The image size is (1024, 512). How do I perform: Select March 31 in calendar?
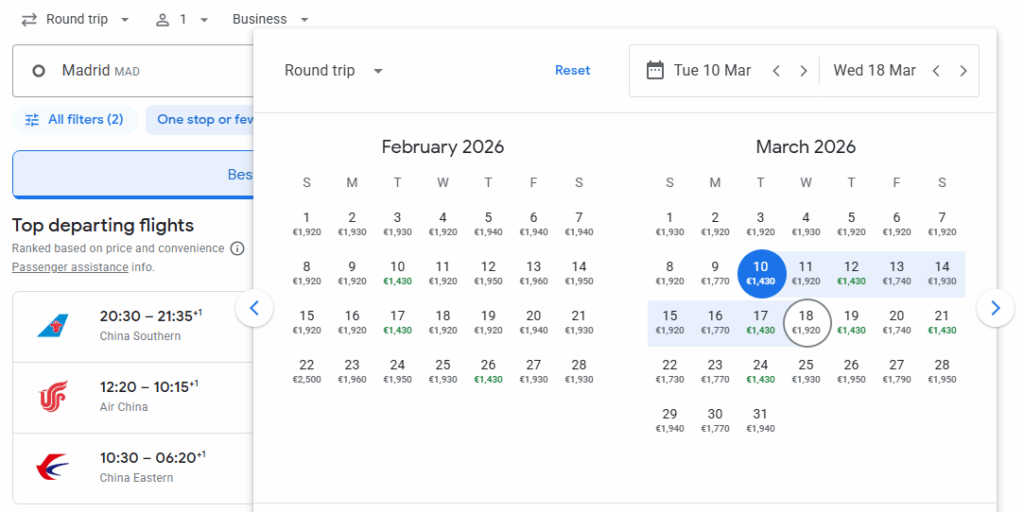761,421
